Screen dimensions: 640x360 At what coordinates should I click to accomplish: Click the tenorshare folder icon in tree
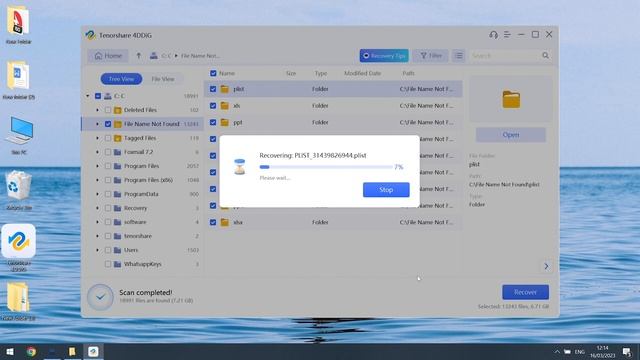[118, 236]
